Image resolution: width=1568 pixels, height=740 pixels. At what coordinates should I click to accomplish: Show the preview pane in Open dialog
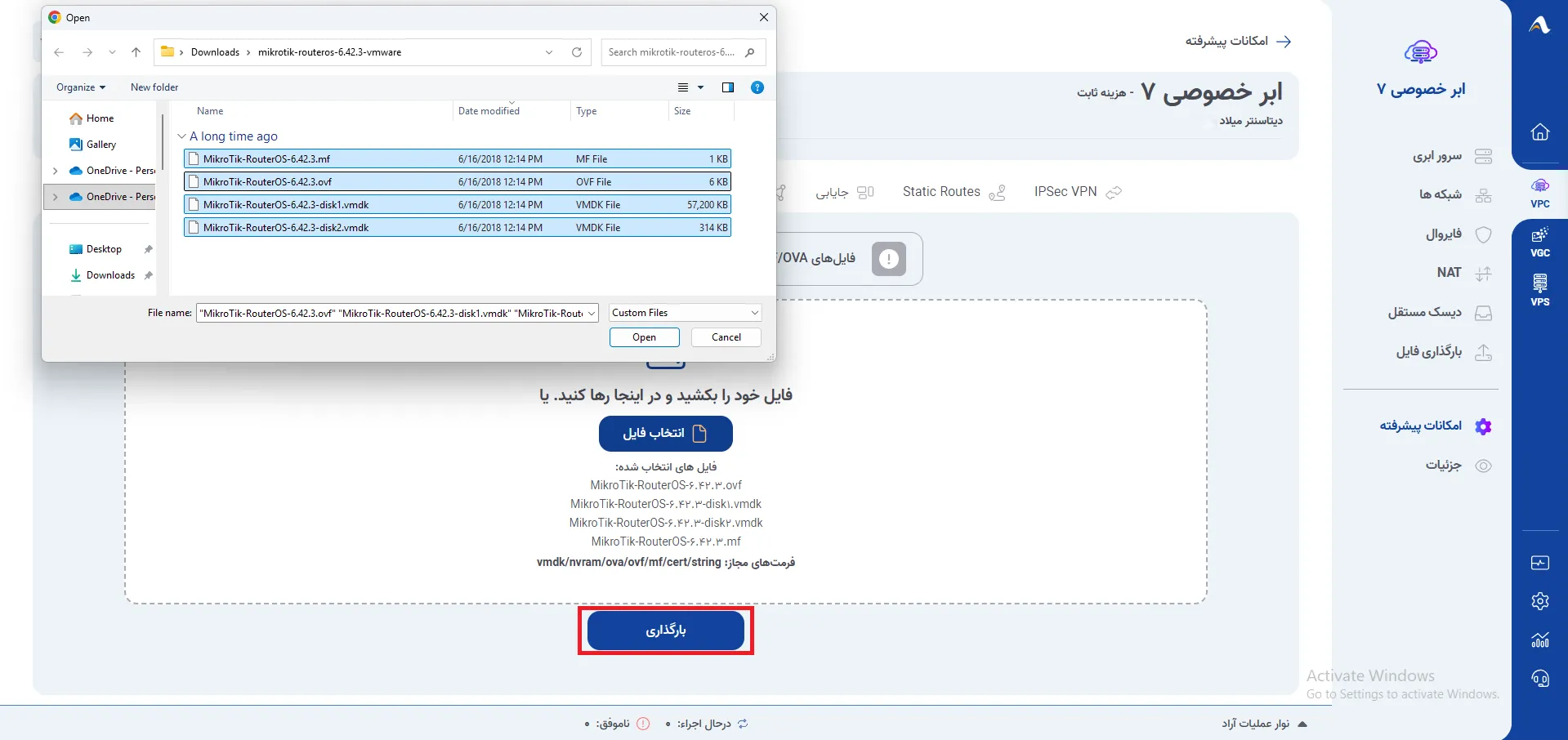(727, 87)
